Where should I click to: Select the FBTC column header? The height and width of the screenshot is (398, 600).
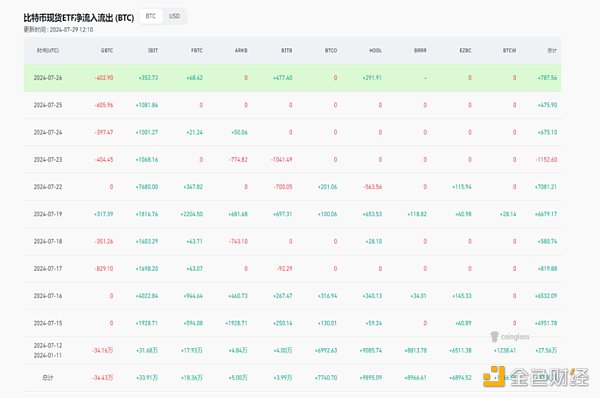[x=197, y=51]
